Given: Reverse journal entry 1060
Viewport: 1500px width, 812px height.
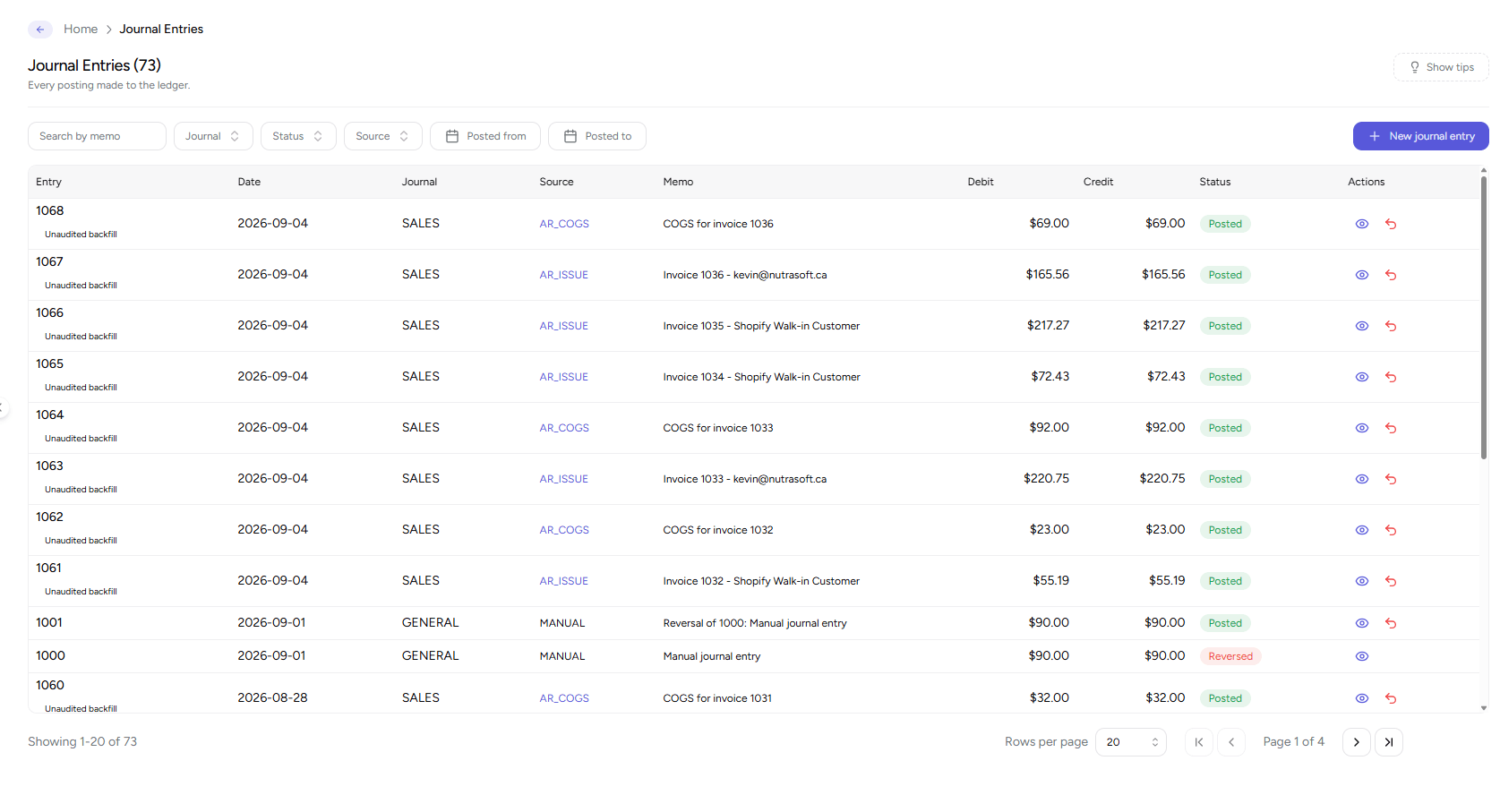Looking at the screenshot, I should [x=1391, y=698].
